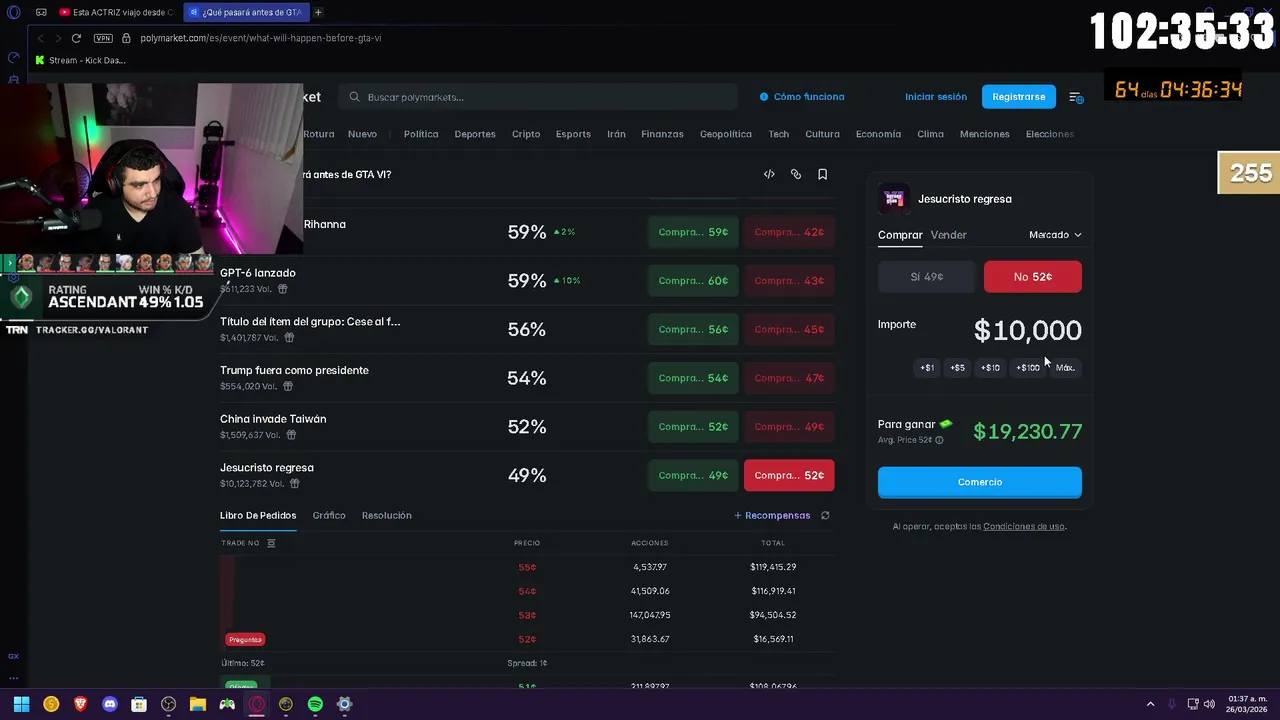Screen dimensions: 1280x720
Task: Click the $10,000 amount field
Action: click(x=1027, y=330)
